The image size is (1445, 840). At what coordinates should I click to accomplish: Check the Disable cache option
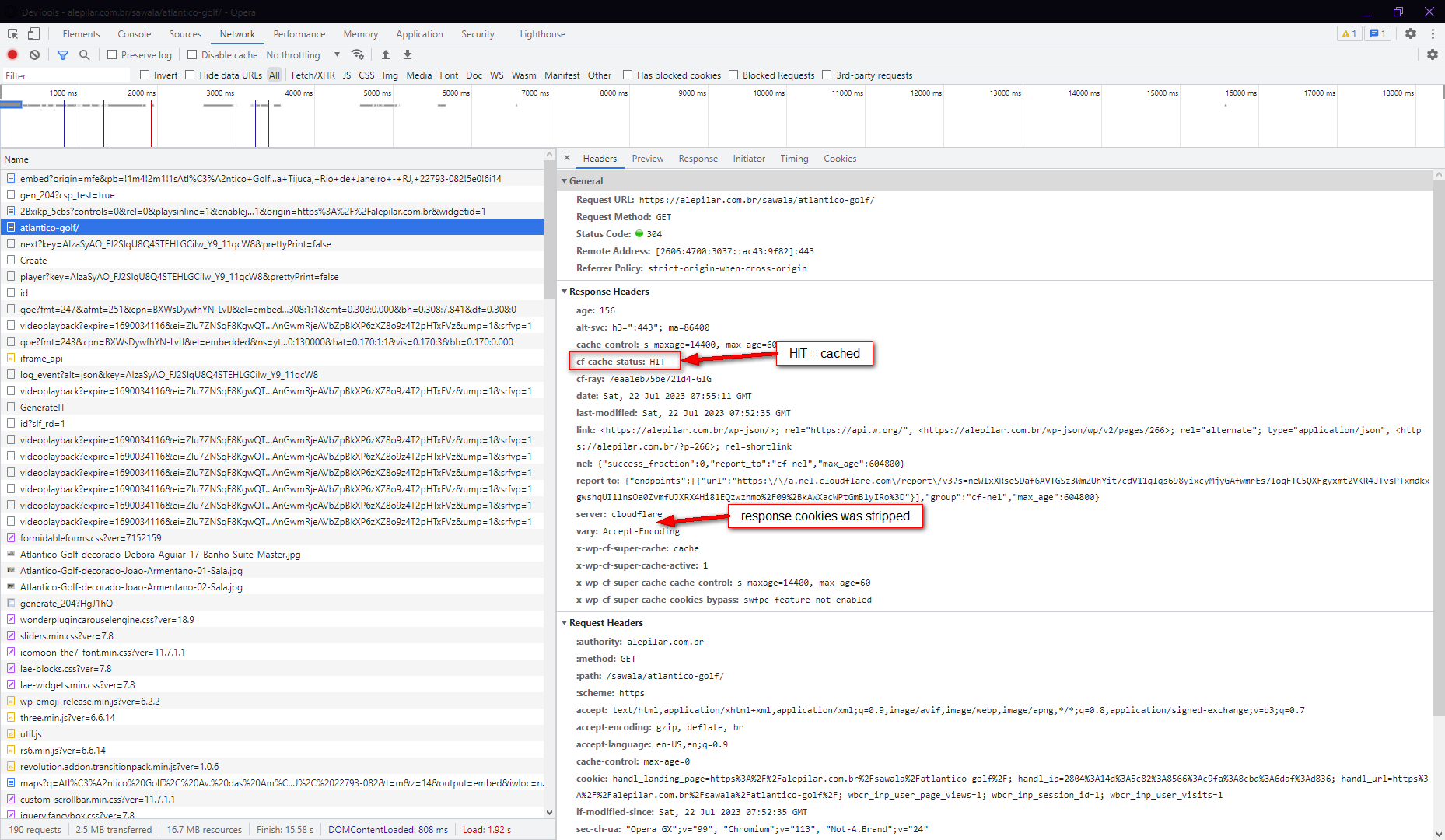tap(192, 54)
